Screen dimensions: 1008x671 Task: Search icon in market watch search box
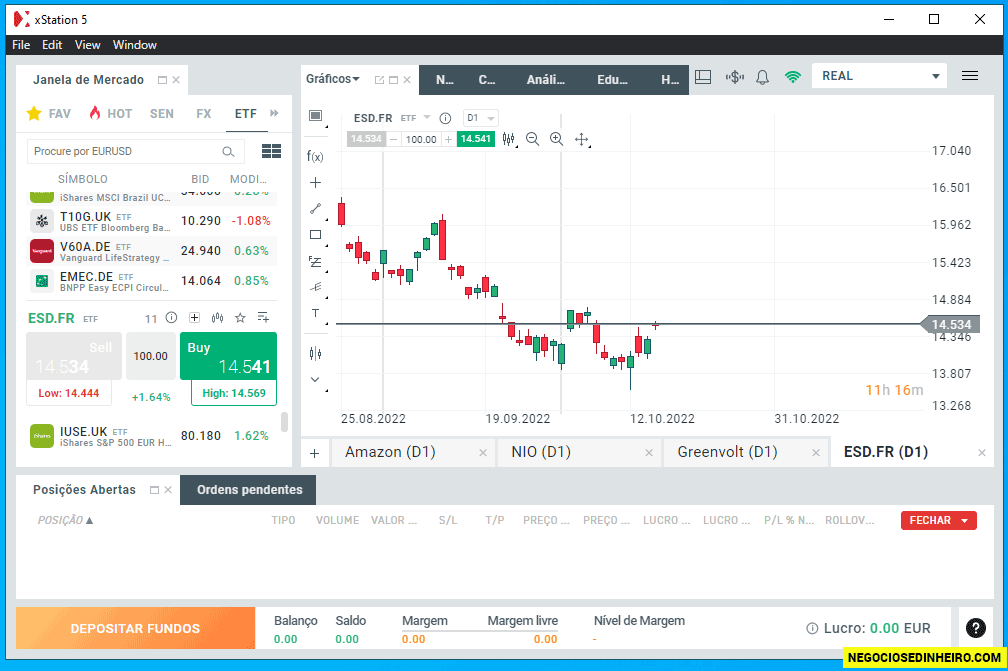228,152
